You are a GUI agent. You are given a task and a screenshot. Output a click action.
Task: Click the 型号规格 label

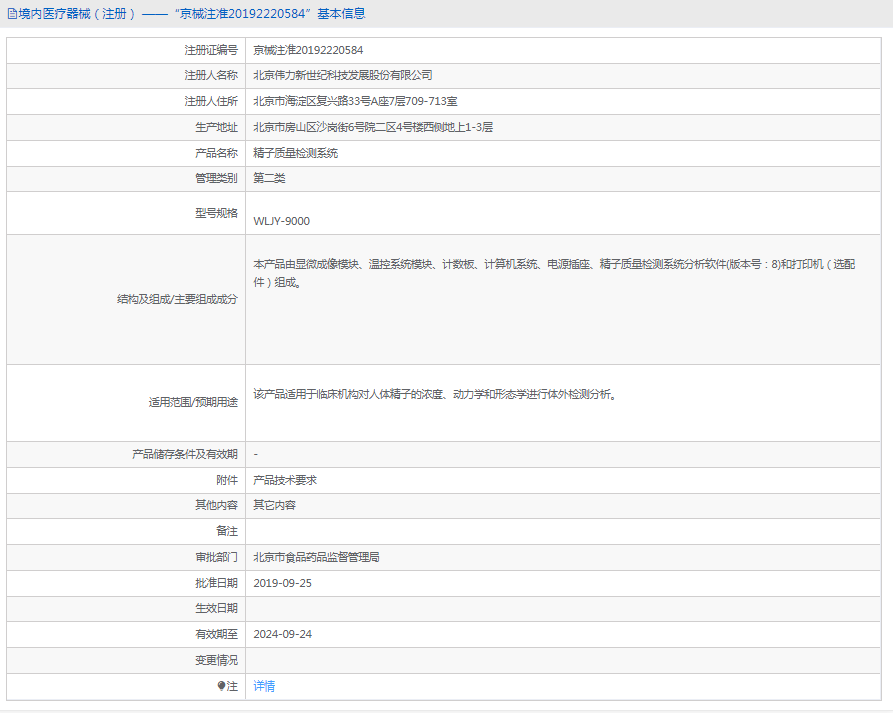click(x=216, y=213)
